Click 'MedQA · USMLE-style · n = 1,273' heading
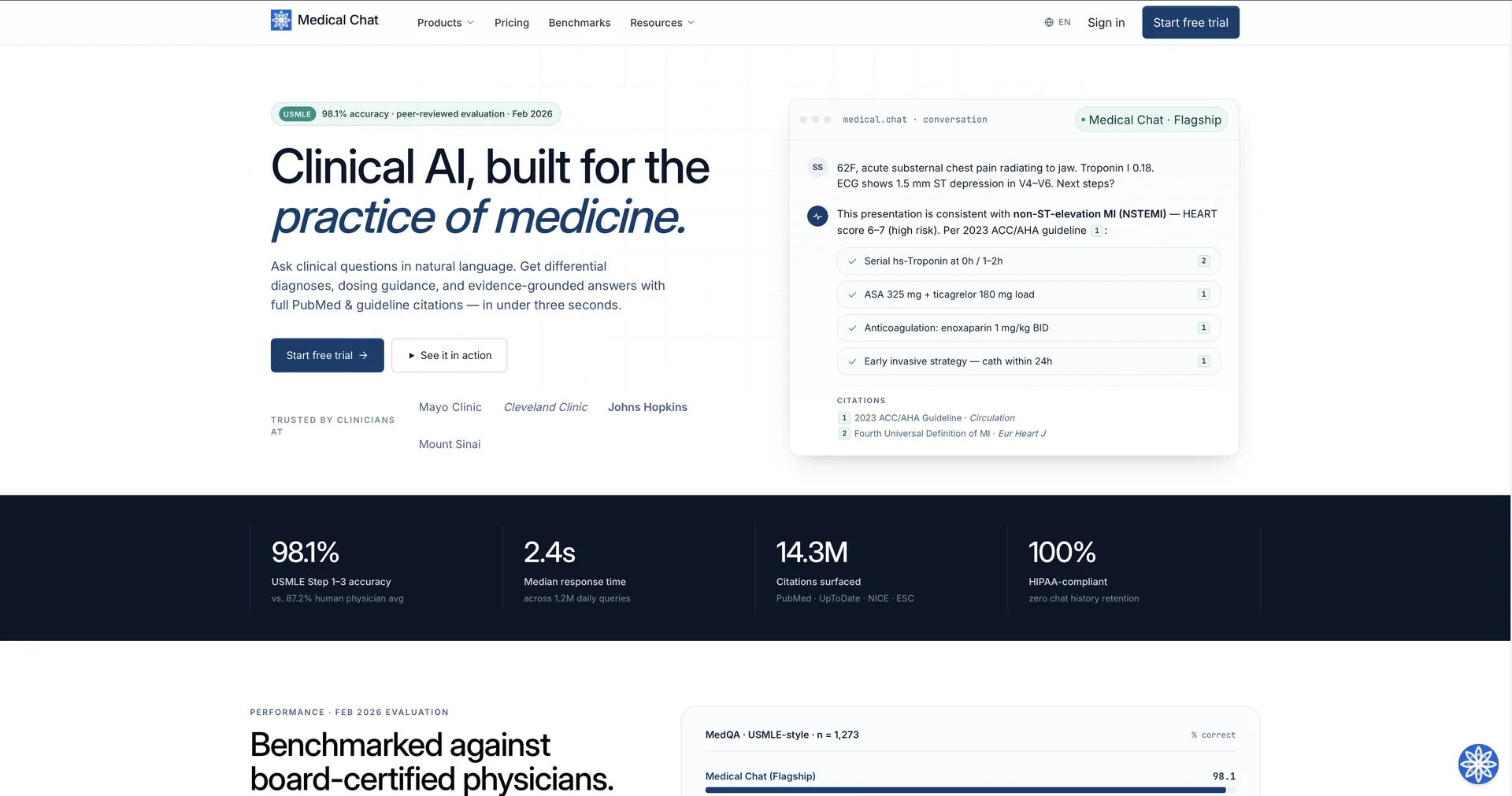 pyautogui.click(x=782, y=735)
